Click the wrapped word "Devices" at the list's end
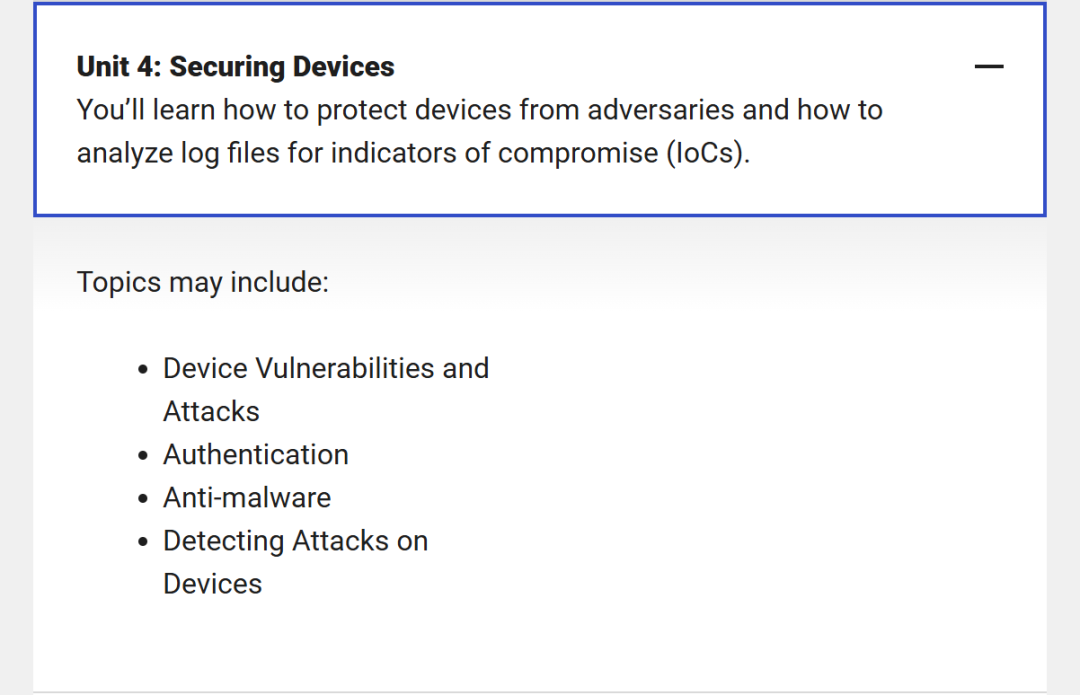Image resolution: width=1080 pixels, height=695 pixels. point(213,584)
